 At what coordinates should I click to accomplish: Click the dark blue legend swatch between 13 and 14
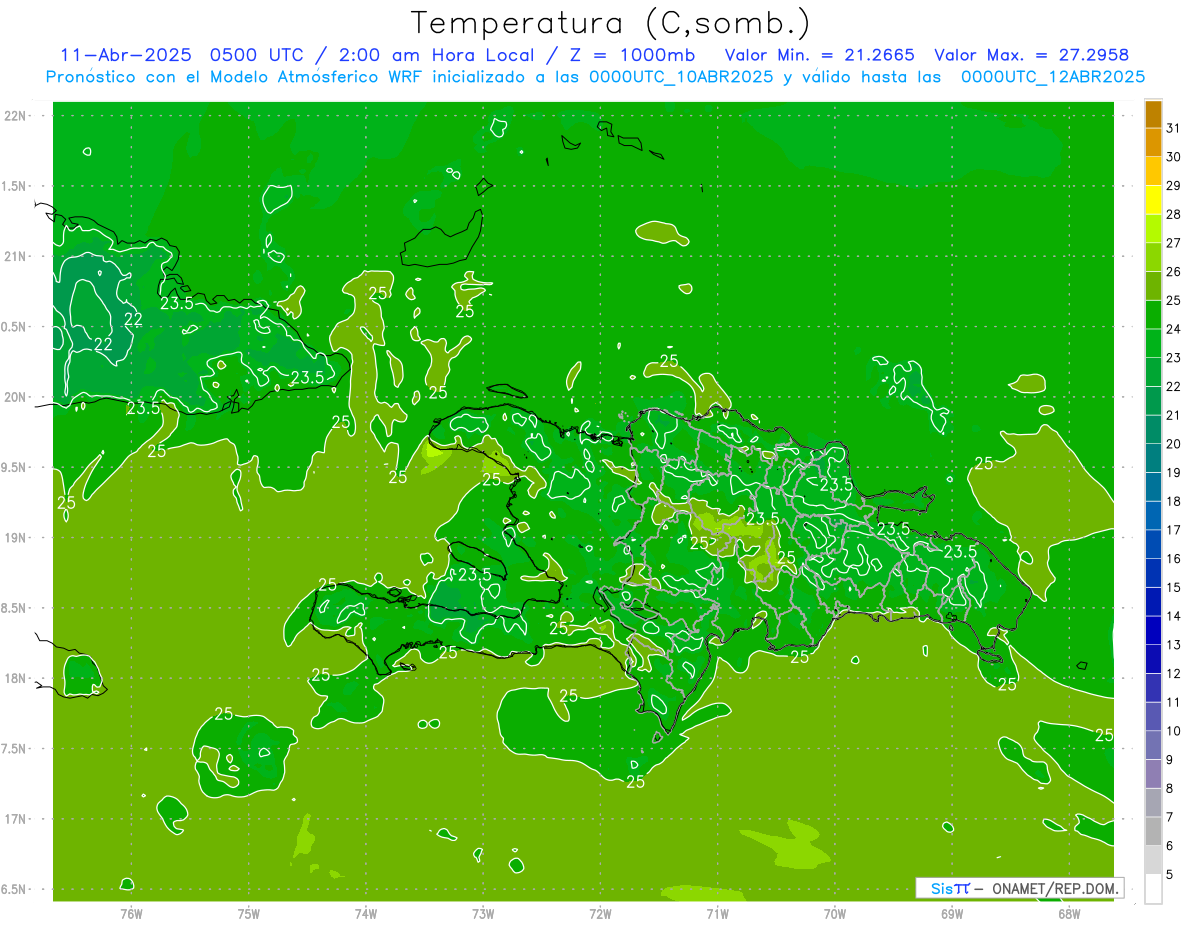click(x=1153, y=630)
